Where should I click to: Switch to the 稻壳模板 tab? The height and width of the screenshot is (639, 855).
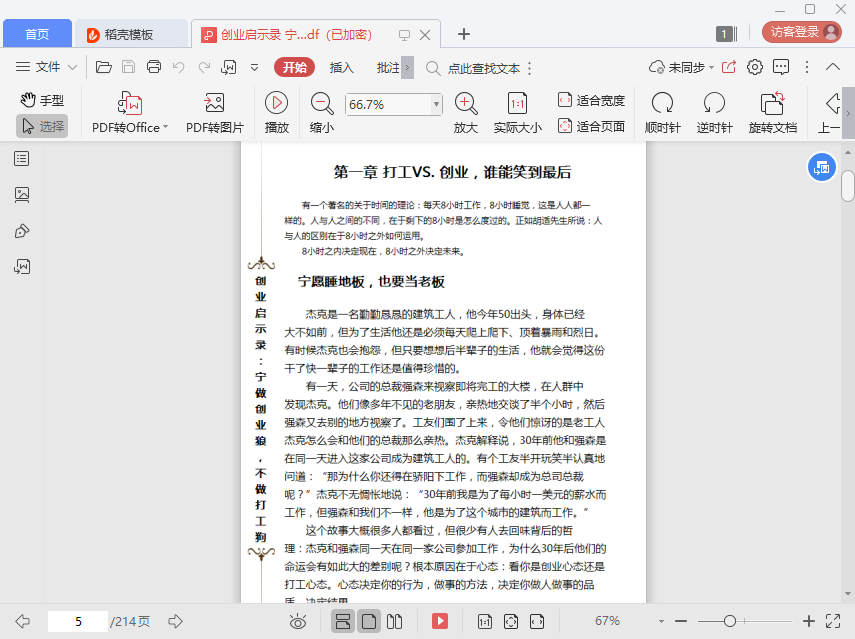pyautogui.click(x=131, y=34)
